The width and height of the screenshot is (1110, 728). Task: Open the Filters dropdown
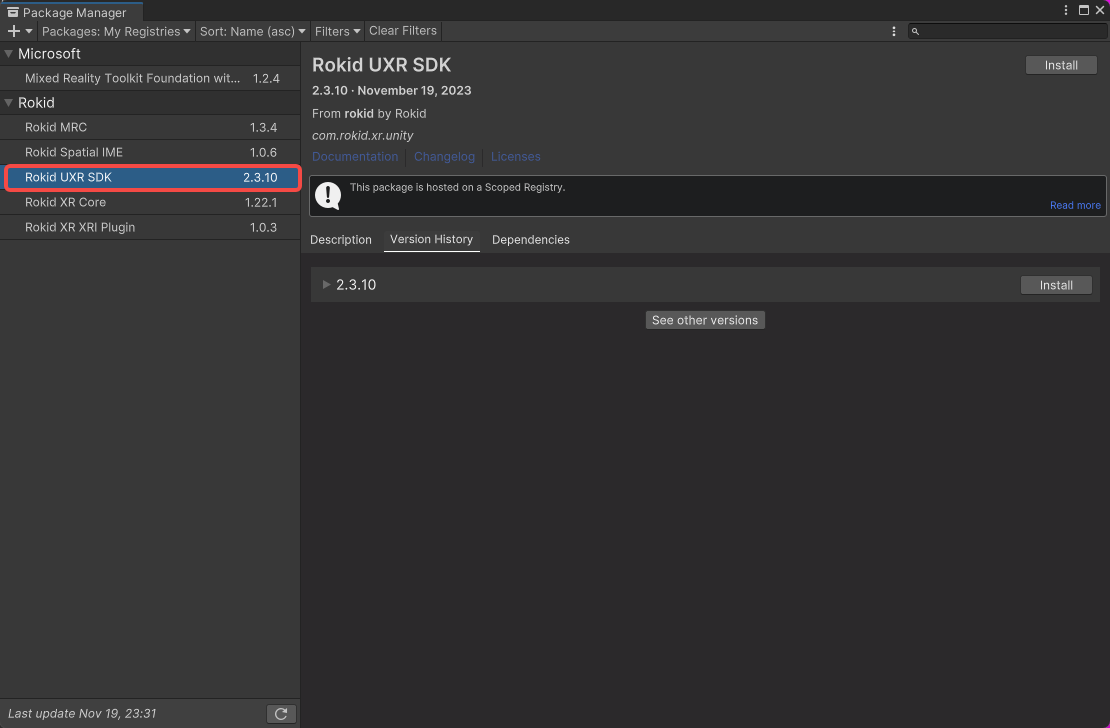(x=338, y=31)
